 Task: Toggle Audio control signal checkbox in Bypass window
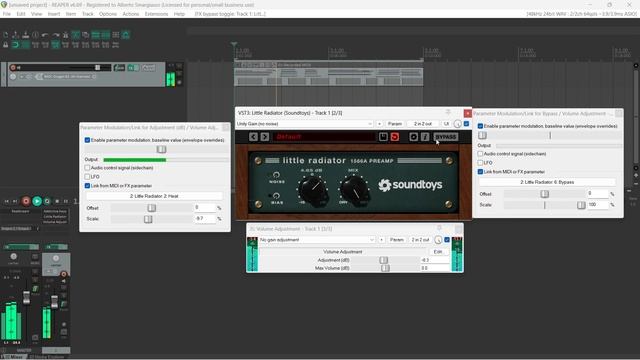(480, 154)
